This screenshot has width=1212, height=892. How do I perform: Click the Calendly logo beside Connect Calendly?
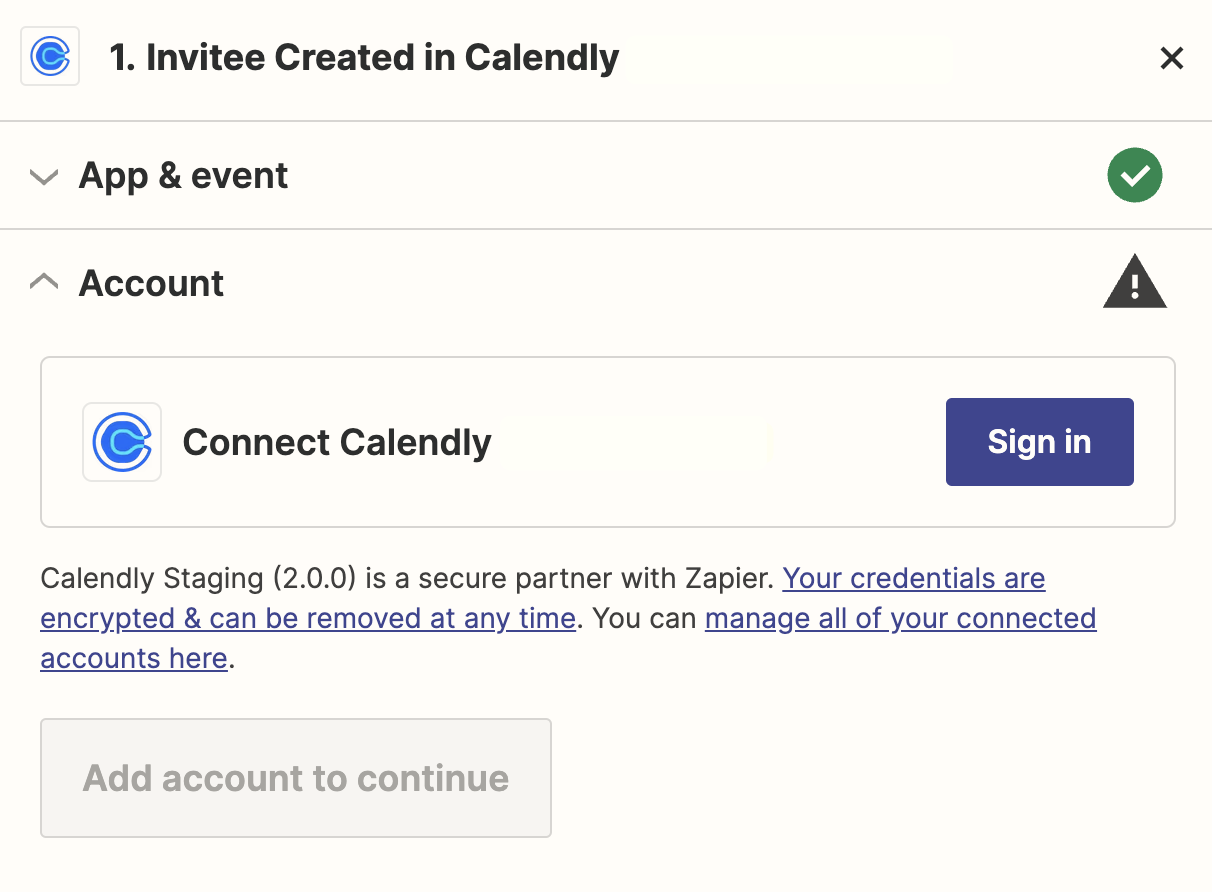coord(122,442)
